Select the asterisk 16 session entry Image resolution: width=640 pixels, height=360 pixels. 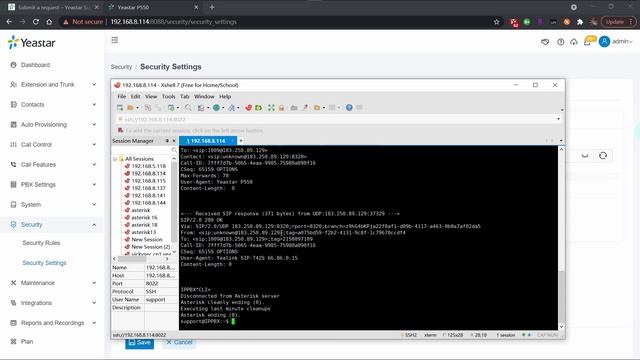click(x=144, y=218)
